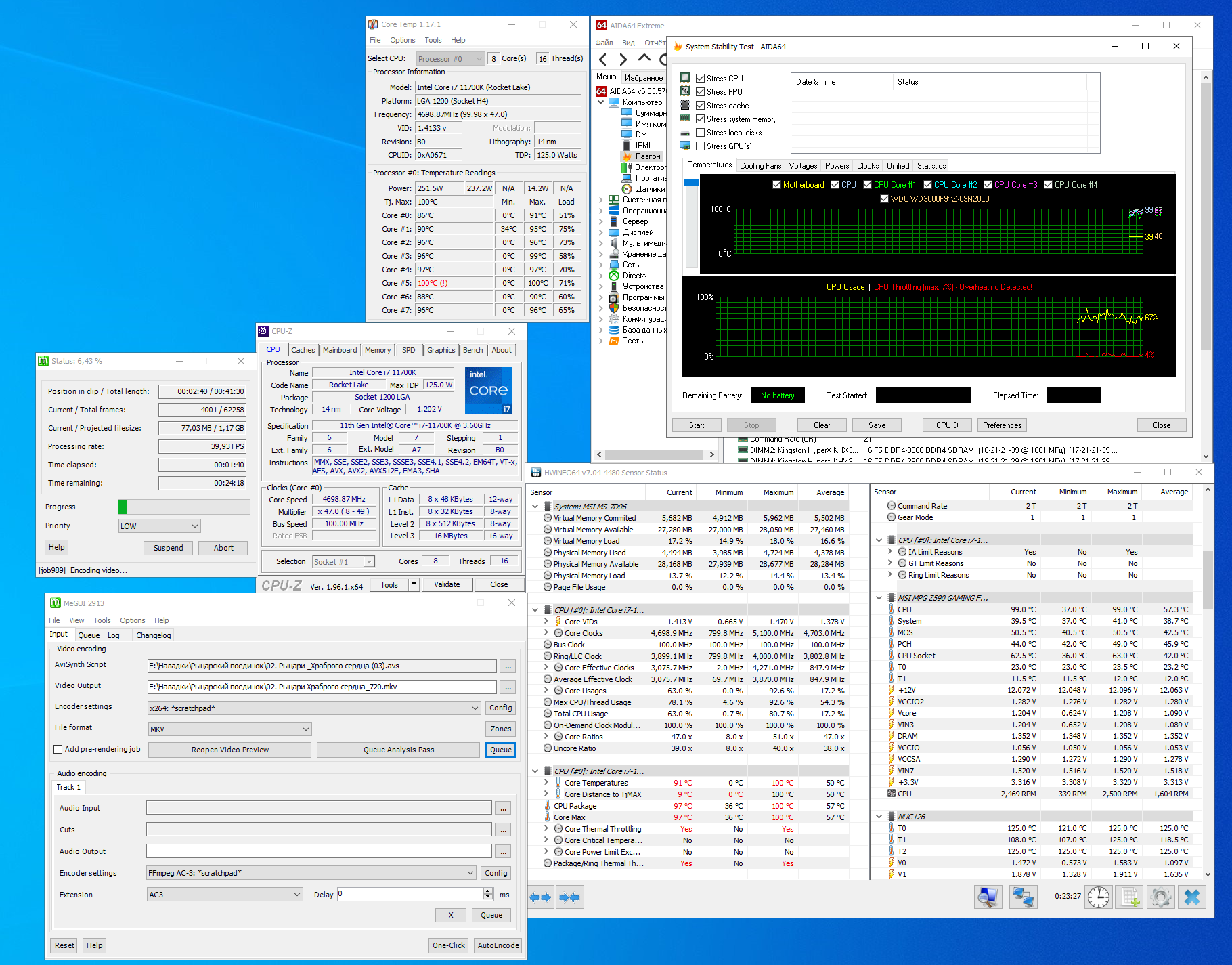Uncheck Stress FPU checkbox
Image resolution: width=1232 pixels, height=965 pixels.
[x=701, y=92]
